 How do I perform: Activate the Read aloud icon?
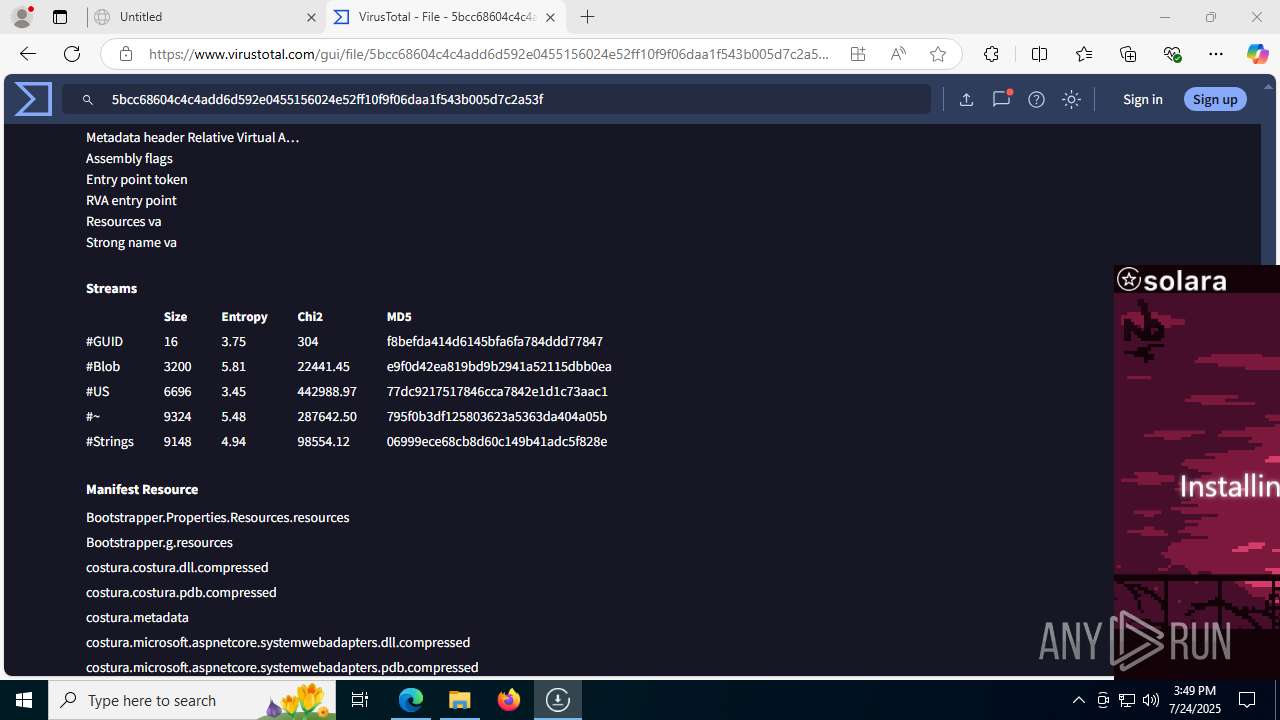click(898, 54)
